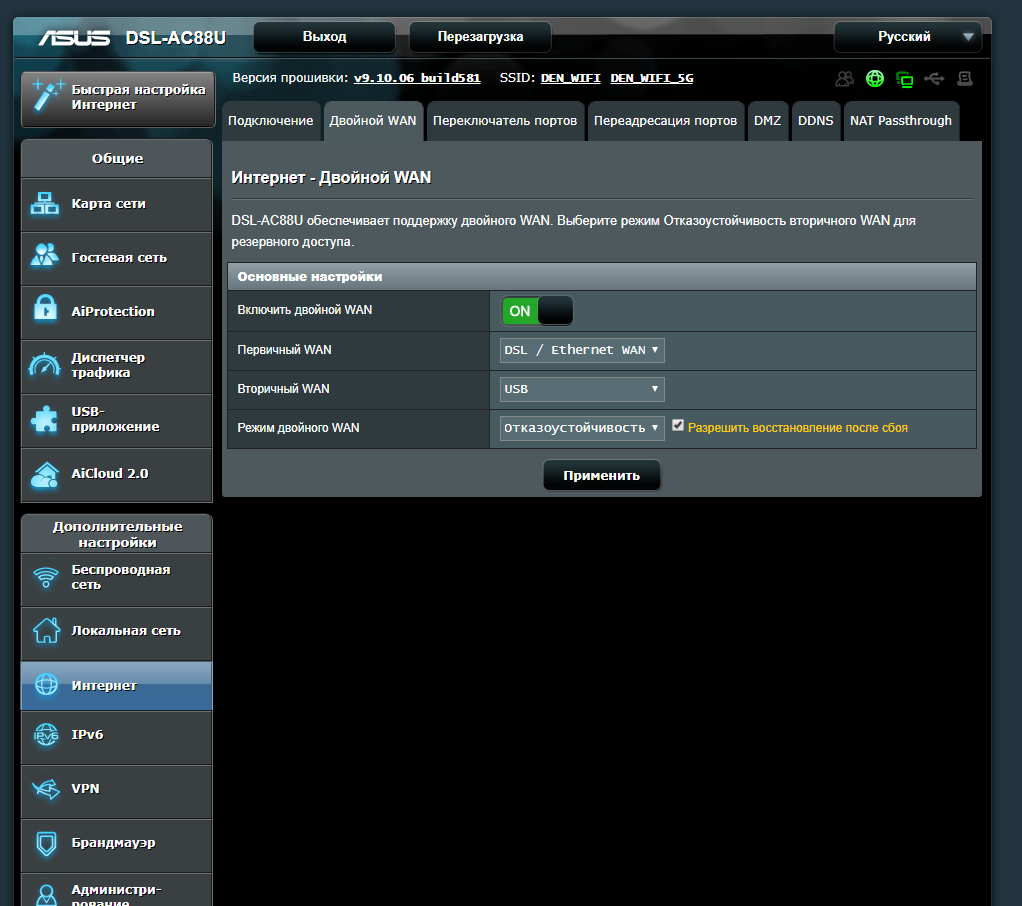Open firmware version v9.10.06_build581 link
The image size is (1022, 906).
click(x=417, y=78)
